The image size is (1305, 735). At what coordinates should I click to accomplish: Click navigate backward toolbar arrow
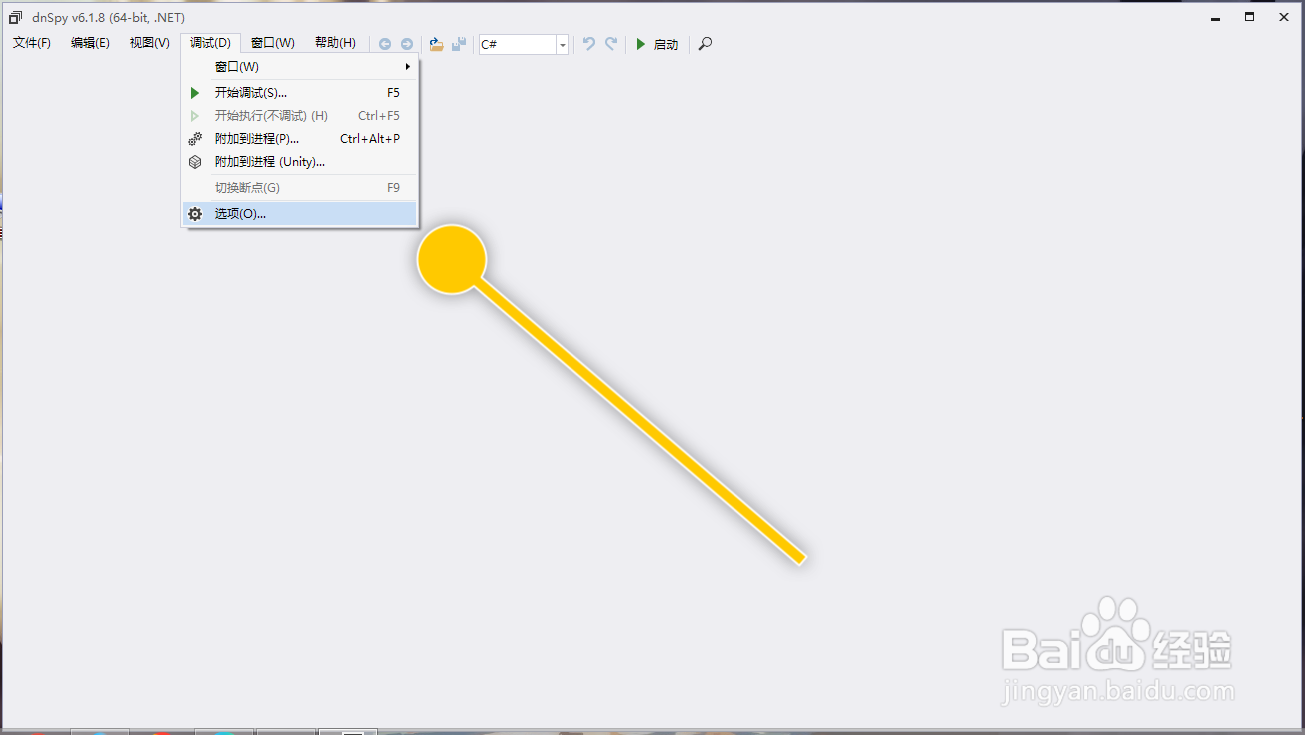coord(385,44)
